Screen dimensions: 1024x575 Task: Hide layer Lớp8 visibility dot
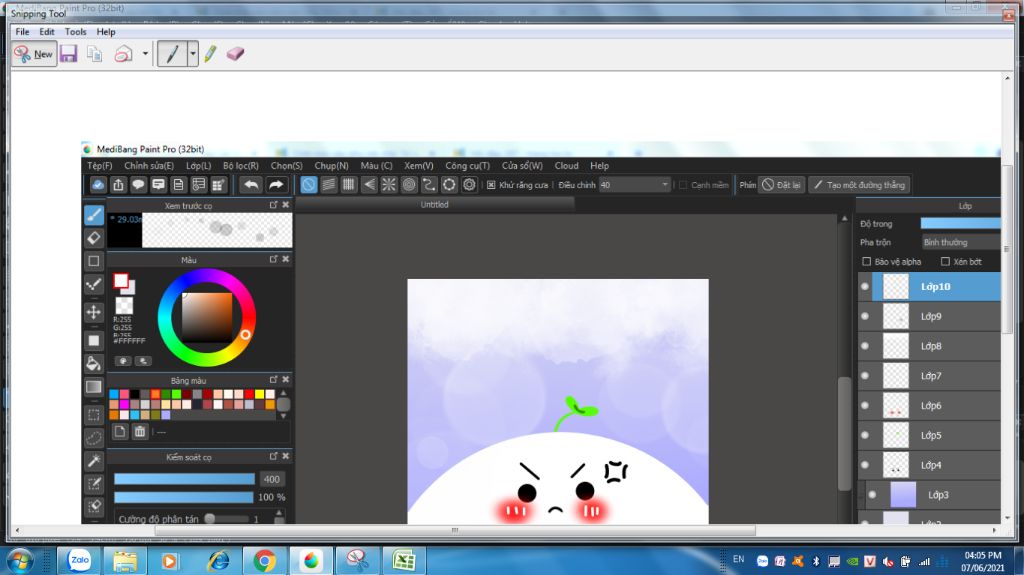[x=865, y=346]
